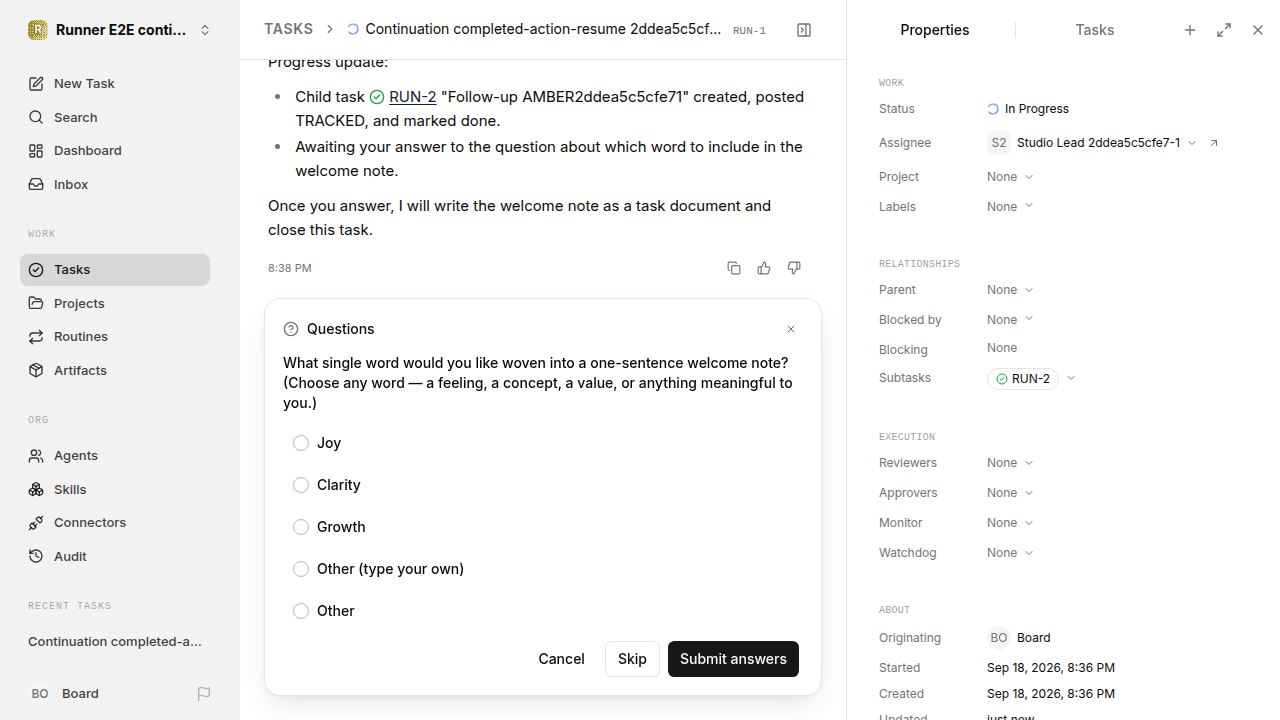
Task: Give thumbs down to the progress update
Action: 794,268
